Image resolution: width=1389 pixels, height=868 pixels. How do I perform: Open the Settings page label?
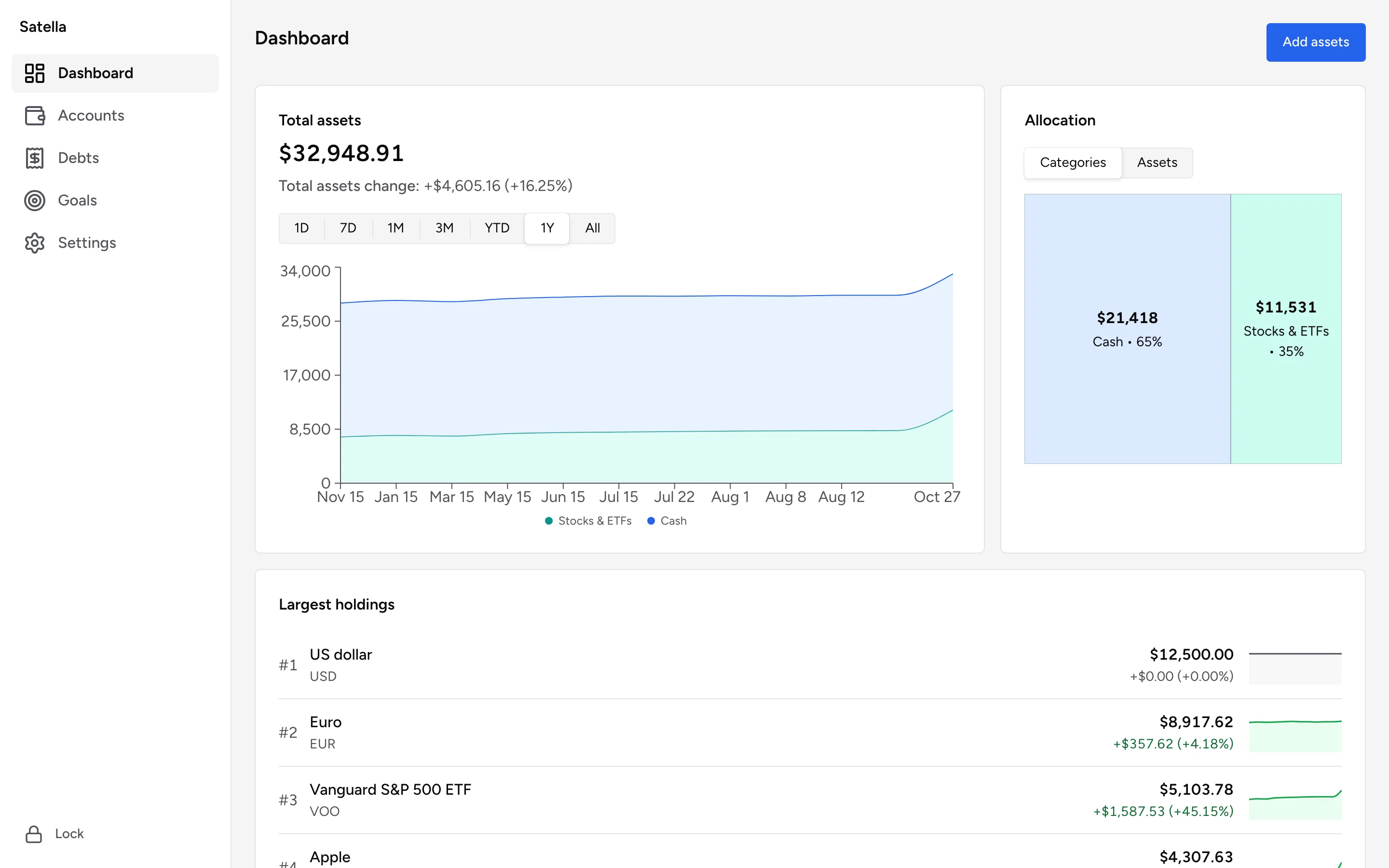point(87,243)
